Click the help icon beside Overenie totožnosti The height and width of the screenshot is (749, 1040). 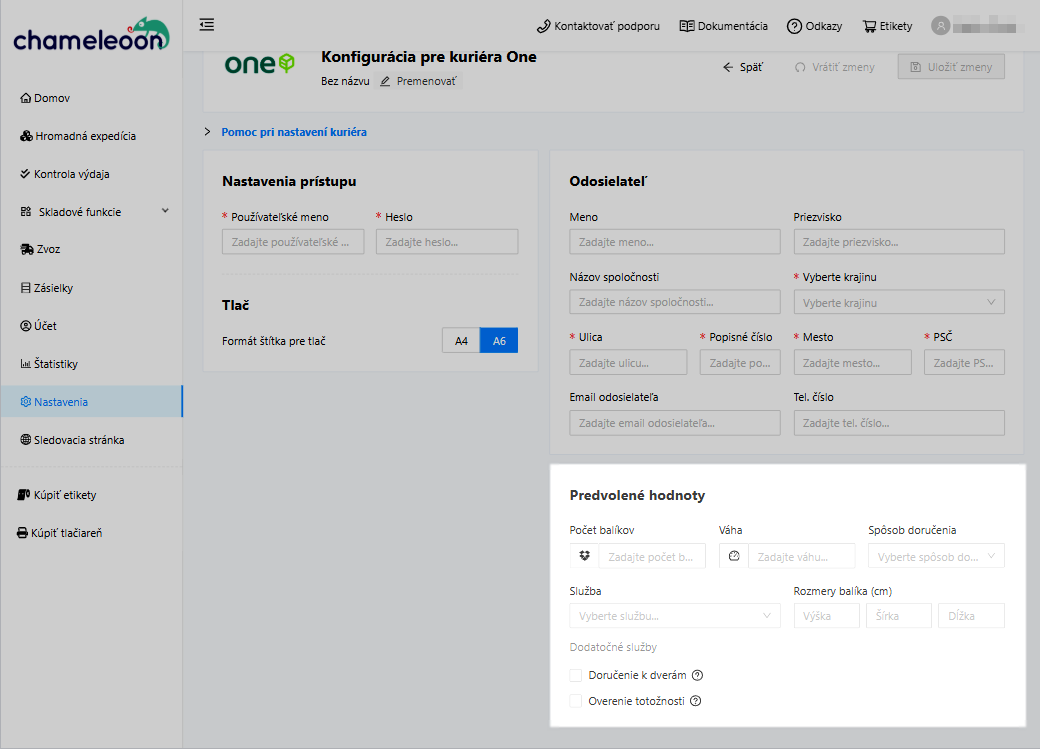coord(695,701)
